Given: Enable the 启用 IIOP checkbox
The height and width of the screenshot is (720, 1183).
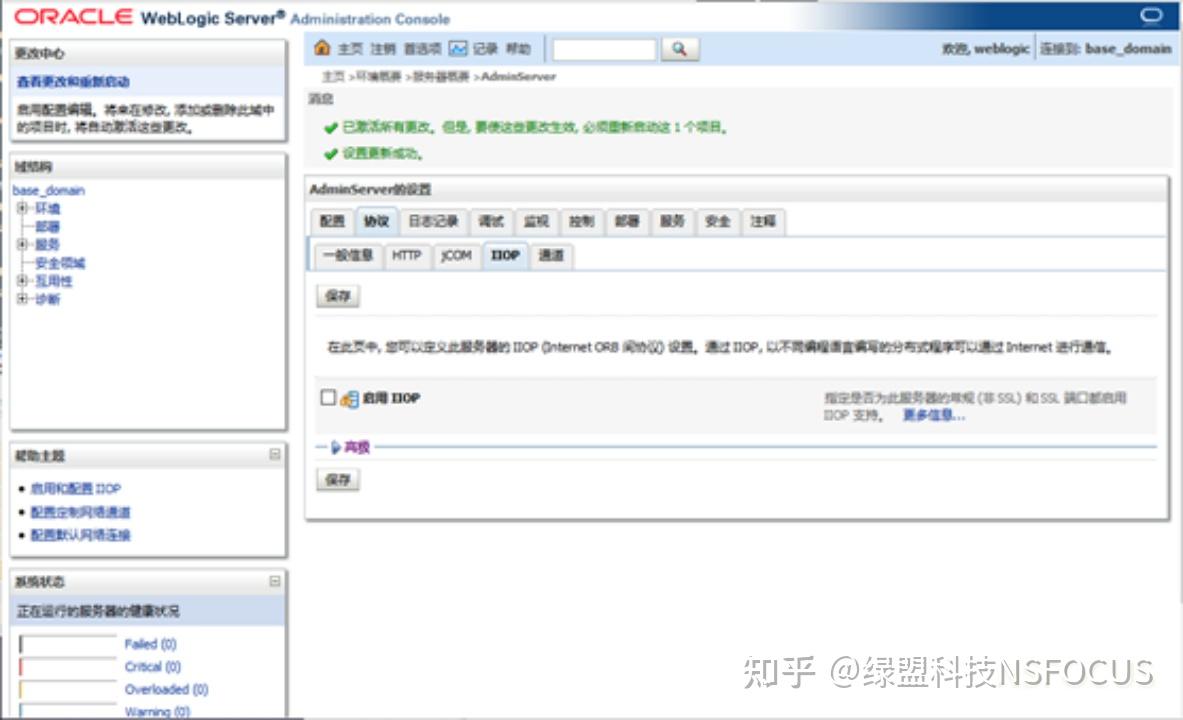Looking at the screenshot, I should pos(328,397).
